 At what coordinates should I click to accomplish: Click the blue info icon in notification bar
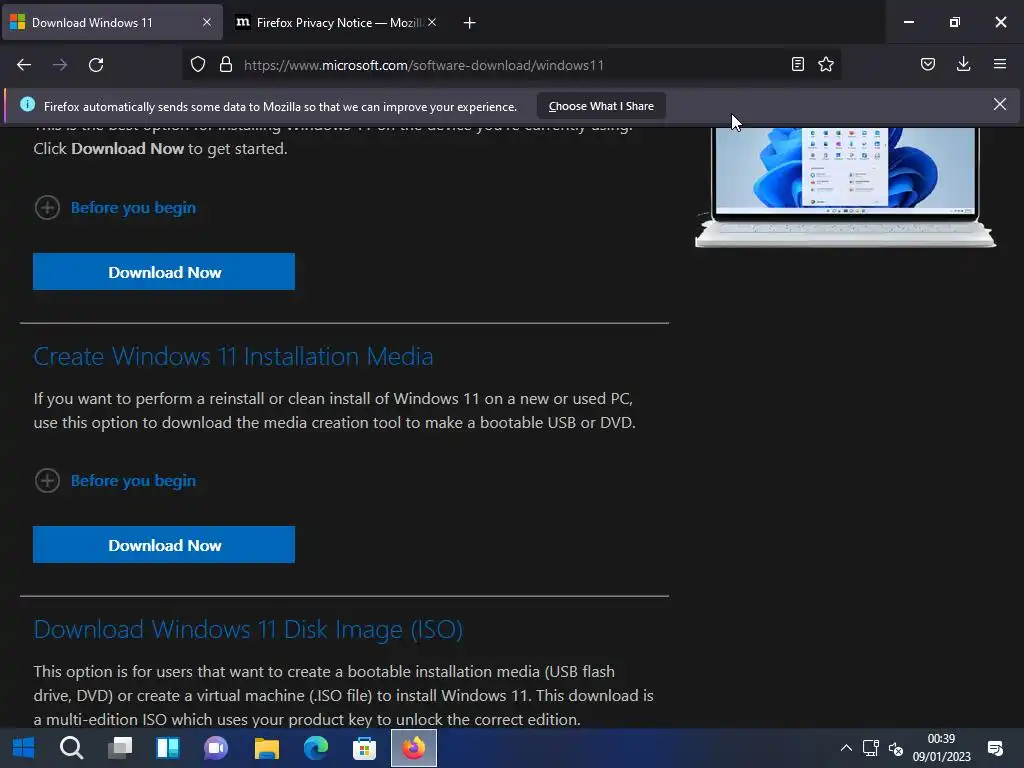pos(27,104)
